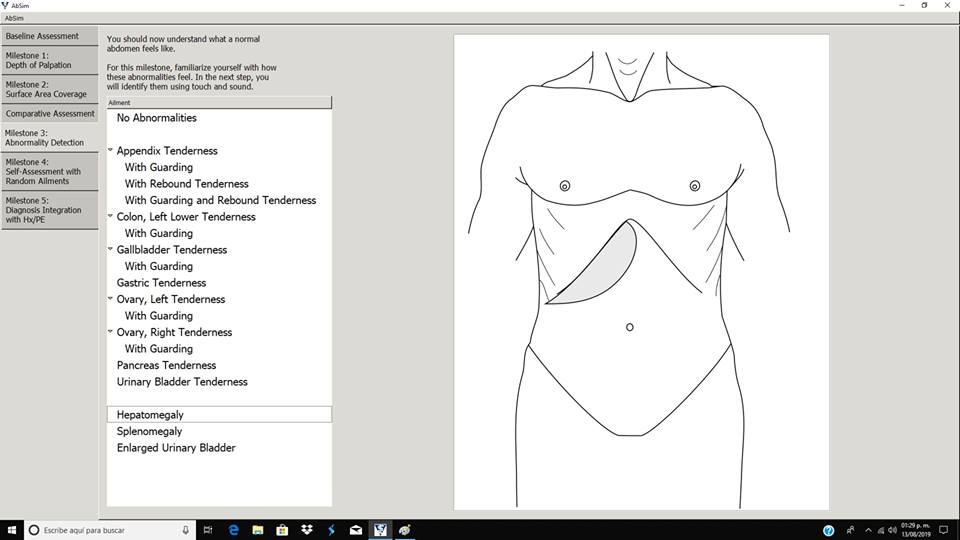This screenshot has height=540, width=960.
Task: Select the Splenomegaly ailment
Action: coord(149,432)
